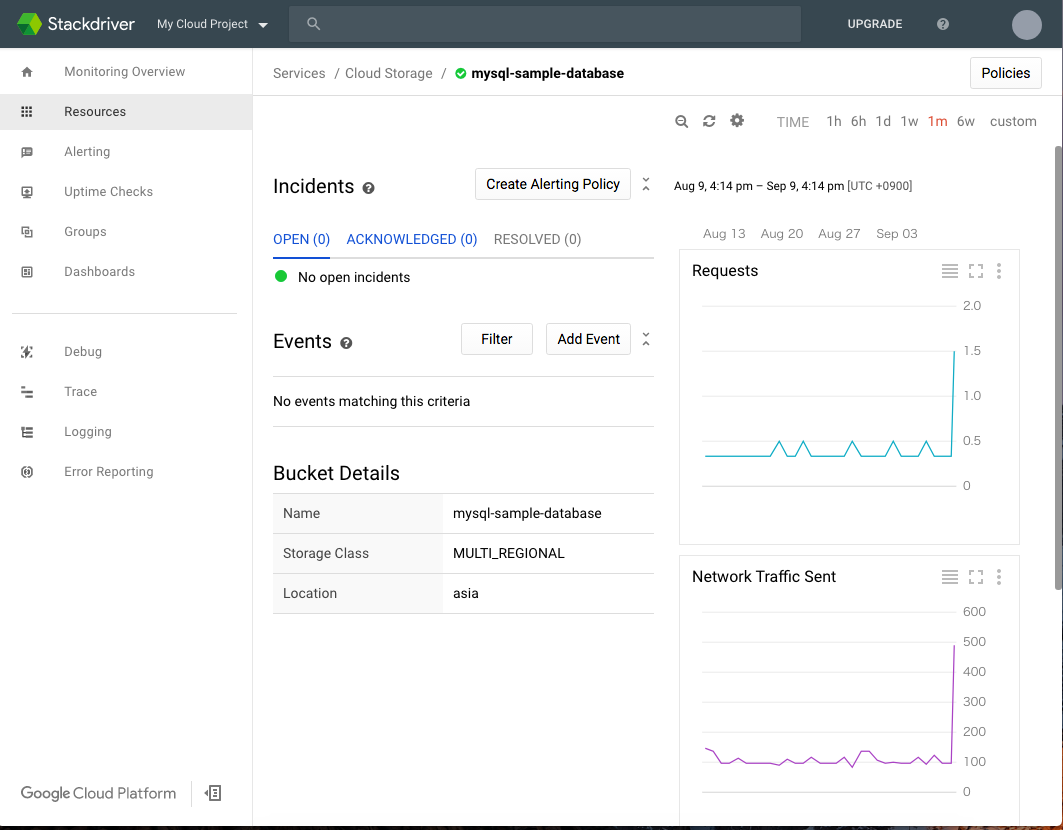
Task: Select the 6h time range
Action: click(858, 121)
